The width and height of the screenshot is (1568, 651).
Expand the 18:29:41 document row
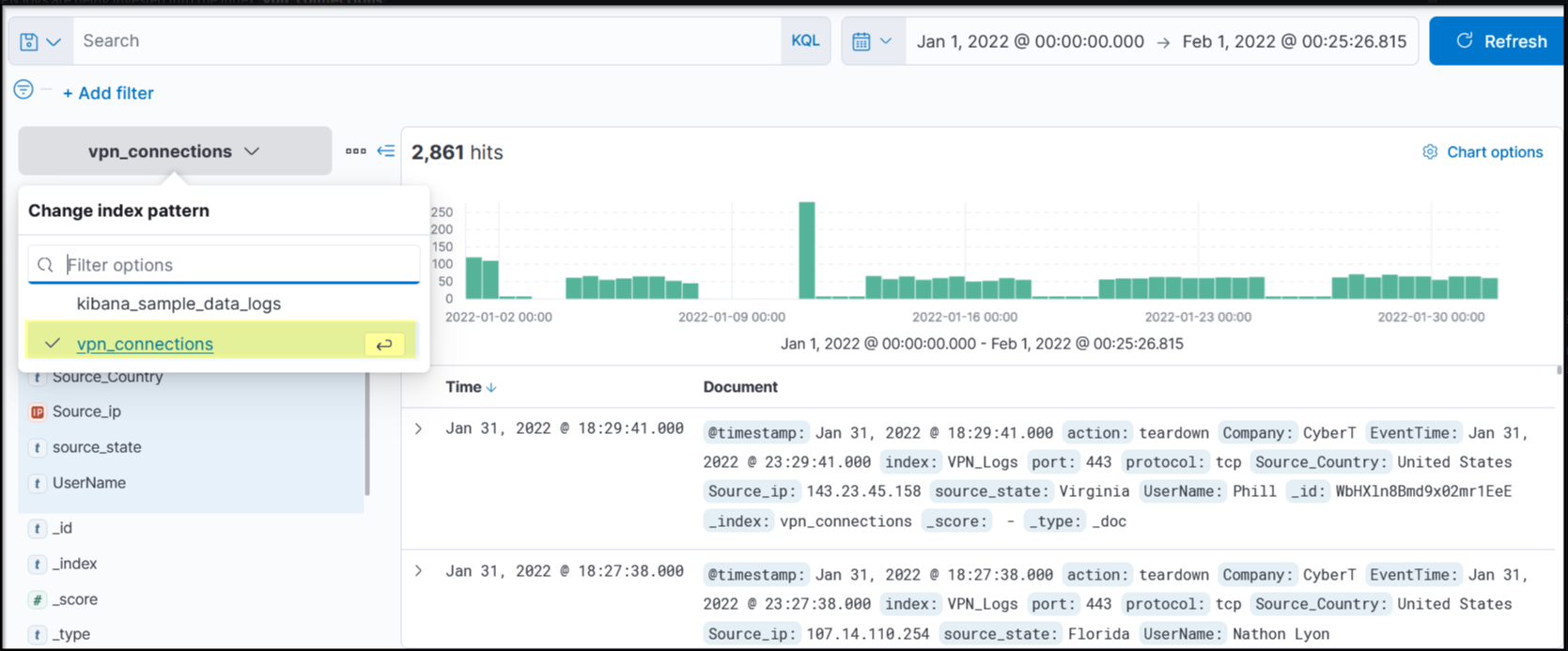(x=419, y=428)
